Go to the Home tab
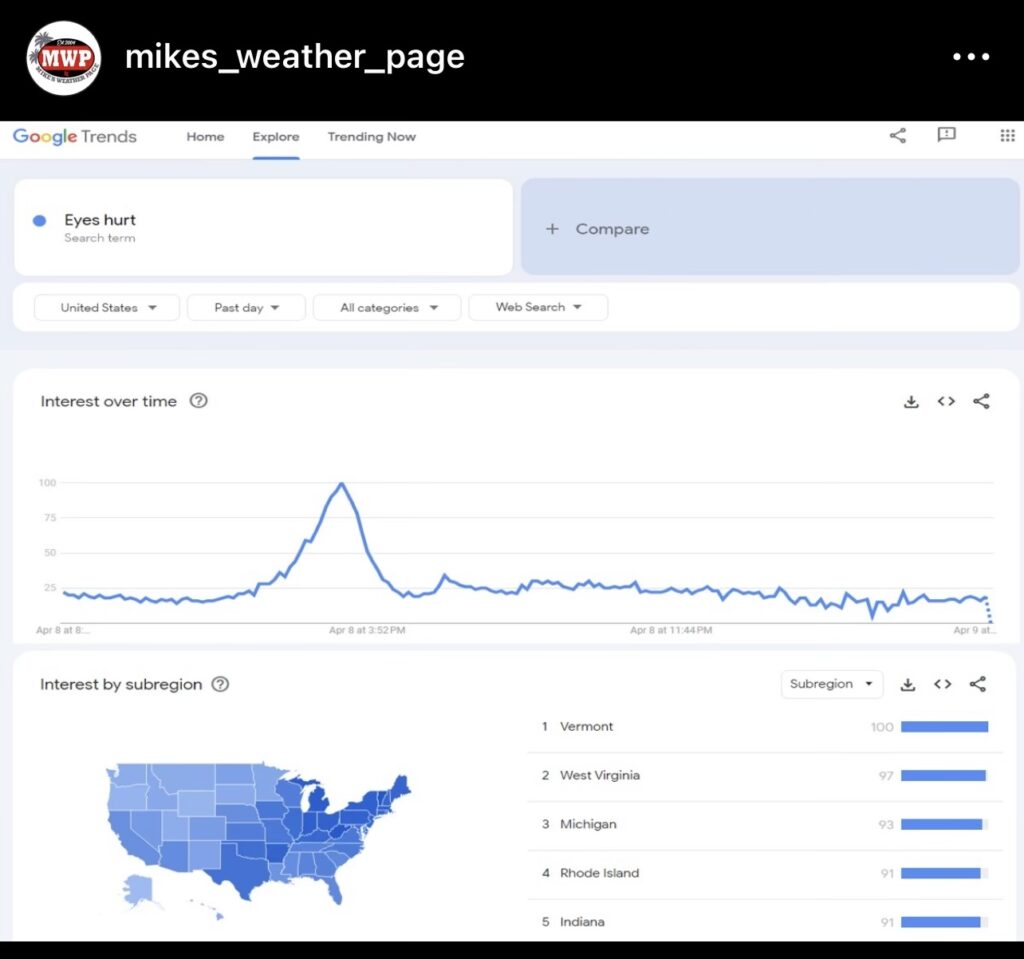 pos(205,137)
